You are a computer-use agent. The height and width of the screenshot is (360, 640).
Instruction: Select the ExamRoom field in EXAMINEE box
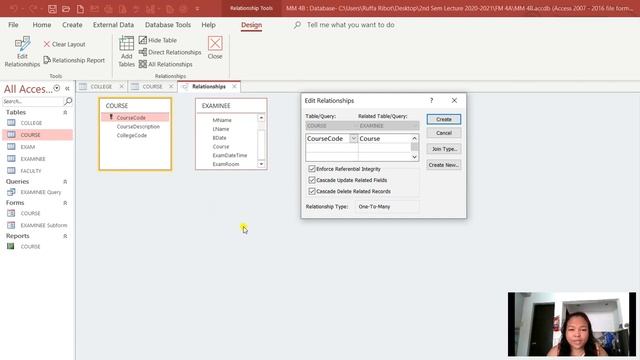(x=226, y=164)
